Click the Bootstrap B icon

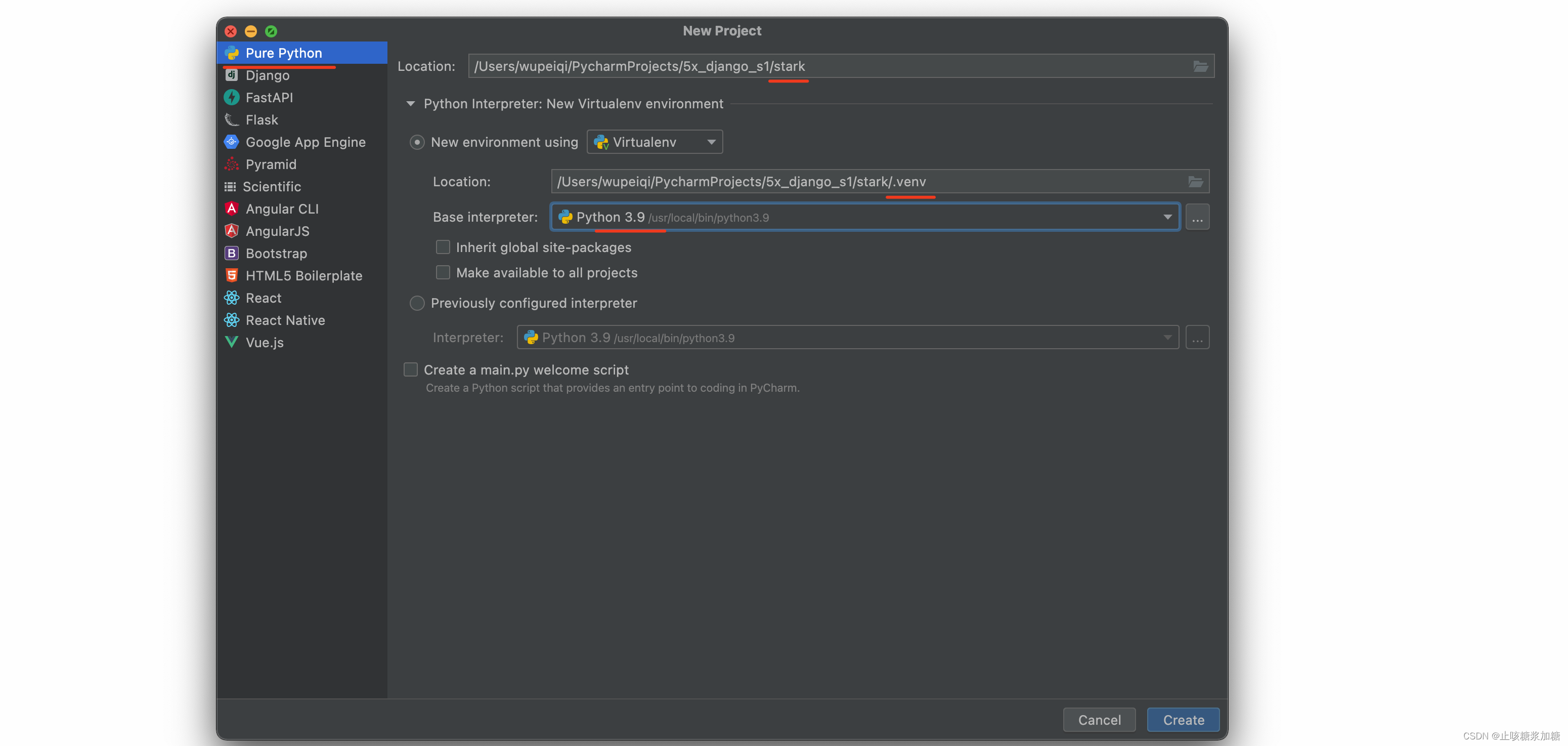click(231, 254)
